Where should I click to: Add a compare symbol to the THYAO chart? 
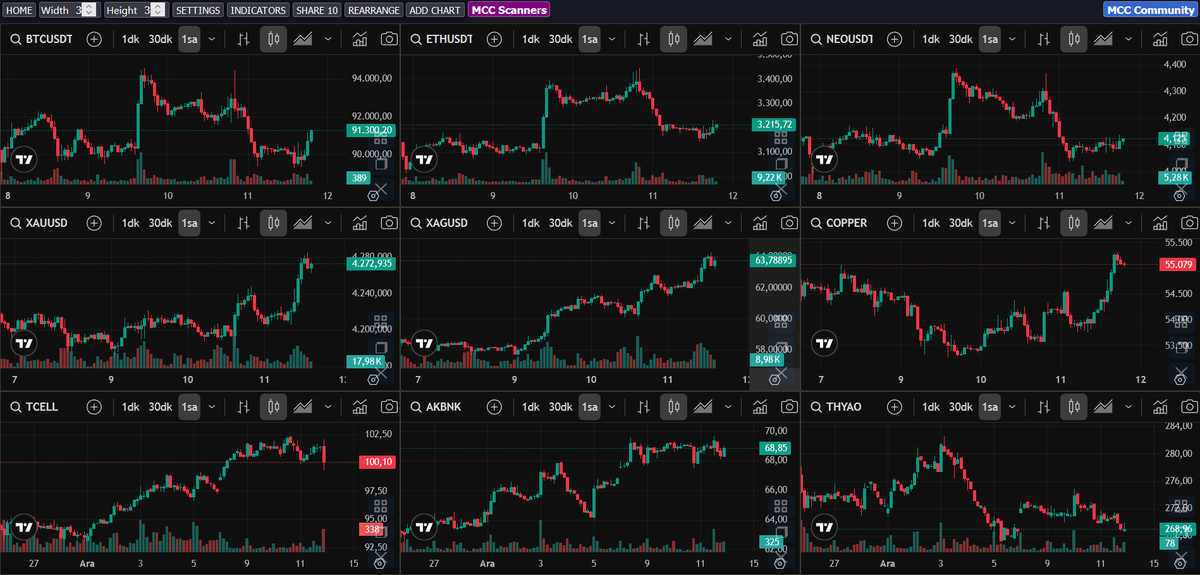(x=894, y=407)
